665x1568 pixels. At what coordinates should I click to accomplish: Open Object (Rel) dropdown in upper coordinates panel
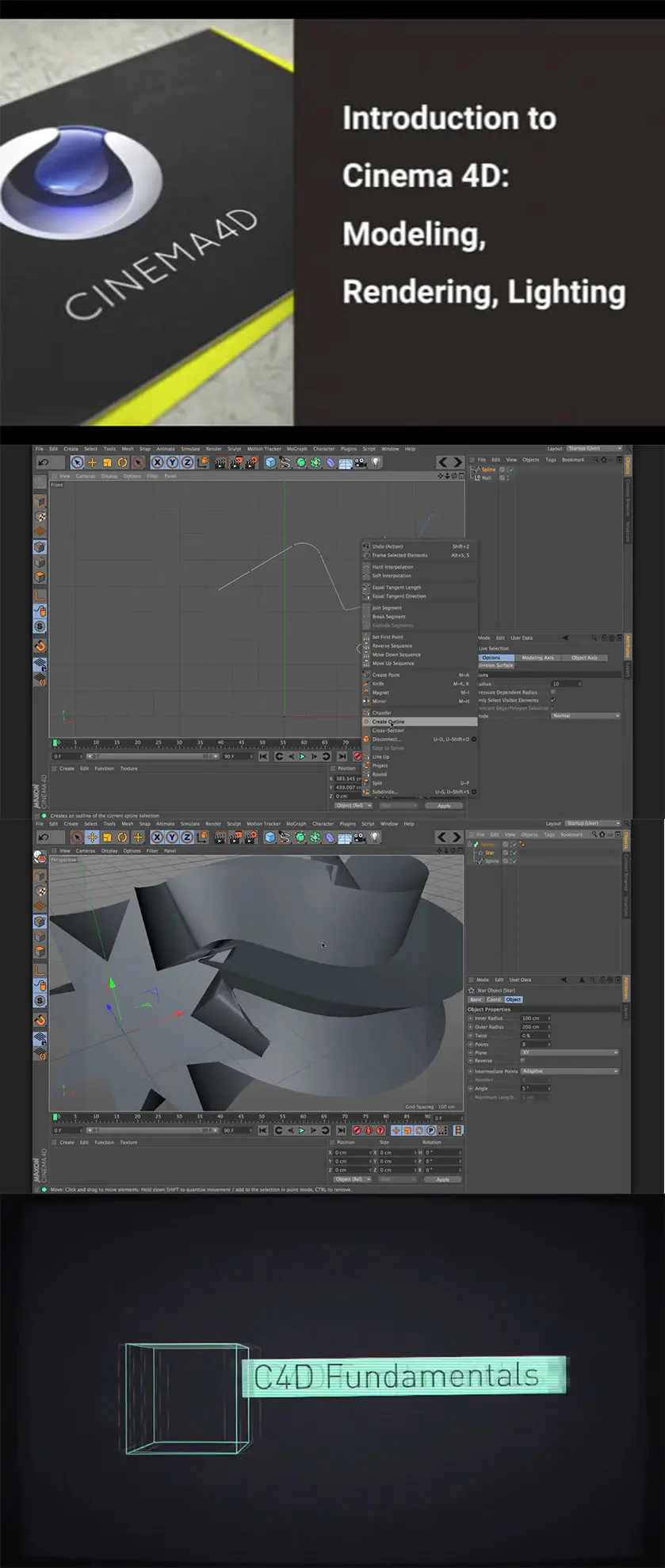[x=353, y=805]
